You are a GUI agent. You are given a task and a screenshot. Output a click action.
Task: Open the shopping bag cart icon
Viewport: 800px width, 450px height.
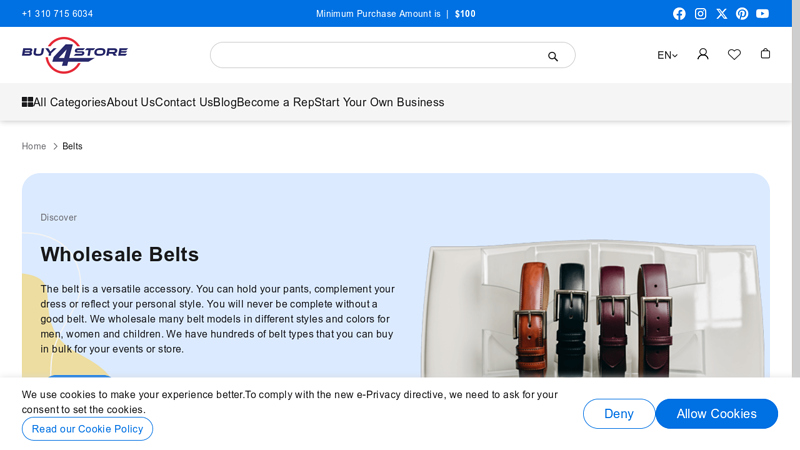pyautogui.click(x=765, y=54)
